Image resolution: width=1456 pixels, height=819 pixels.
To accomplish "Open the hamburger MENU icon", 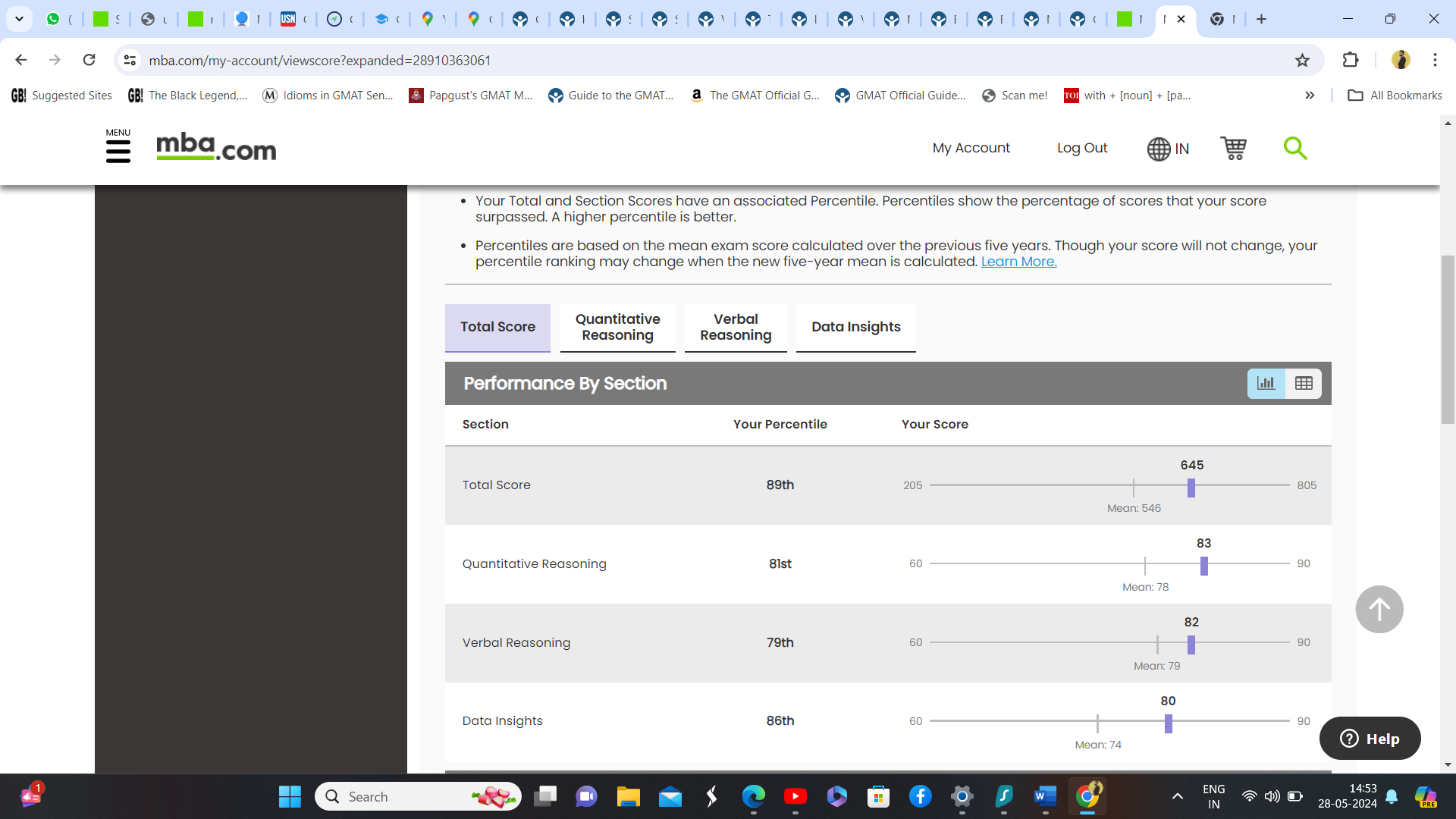I will 118,147.
